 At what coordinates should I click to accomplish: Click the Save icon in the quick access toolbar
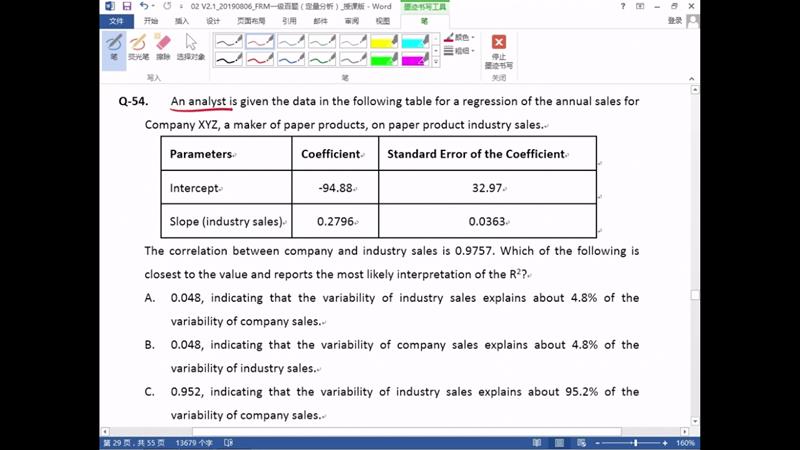coord(127,6)
